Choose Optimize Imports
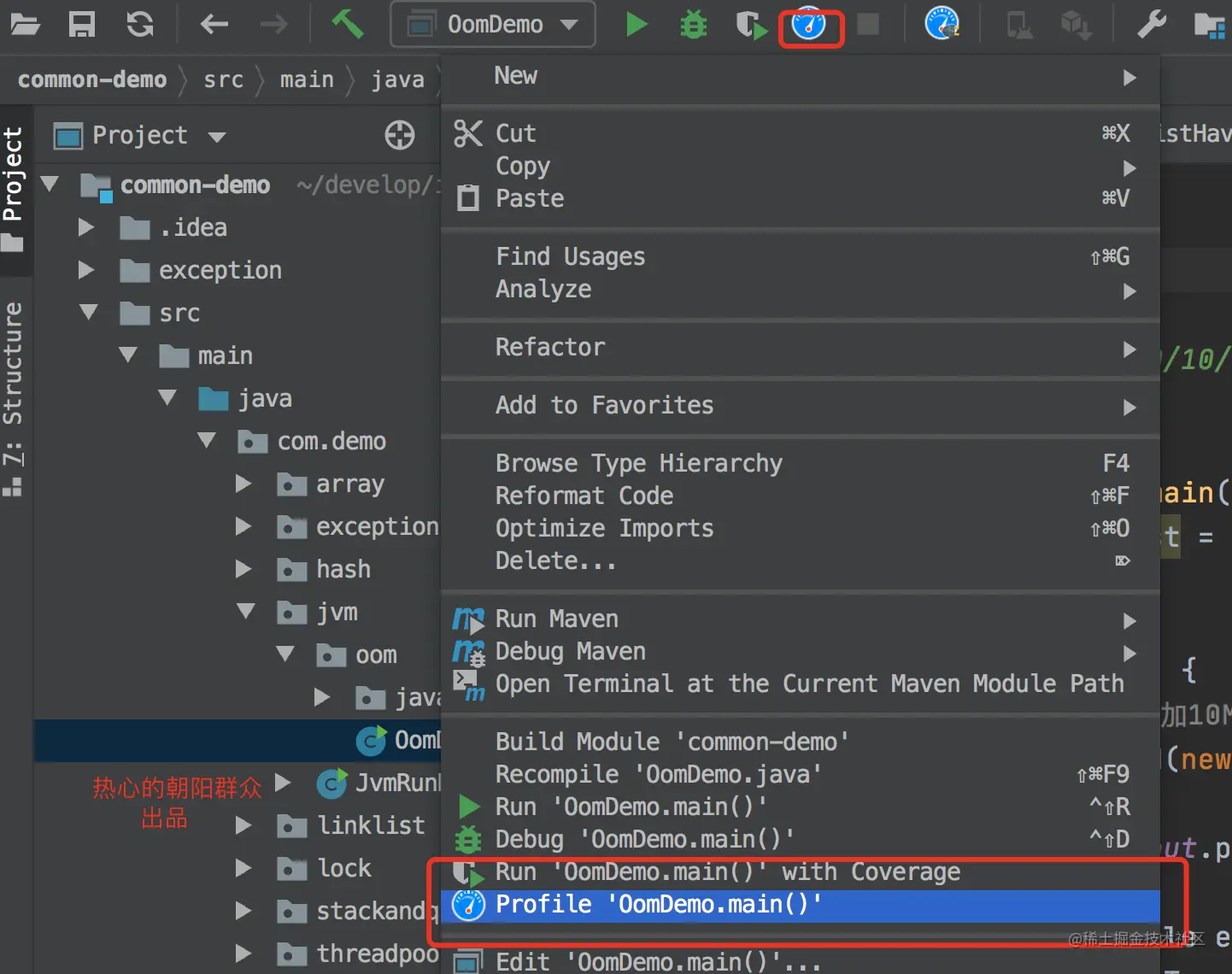Screen dimensions: 1232x974 click(801, 528)
